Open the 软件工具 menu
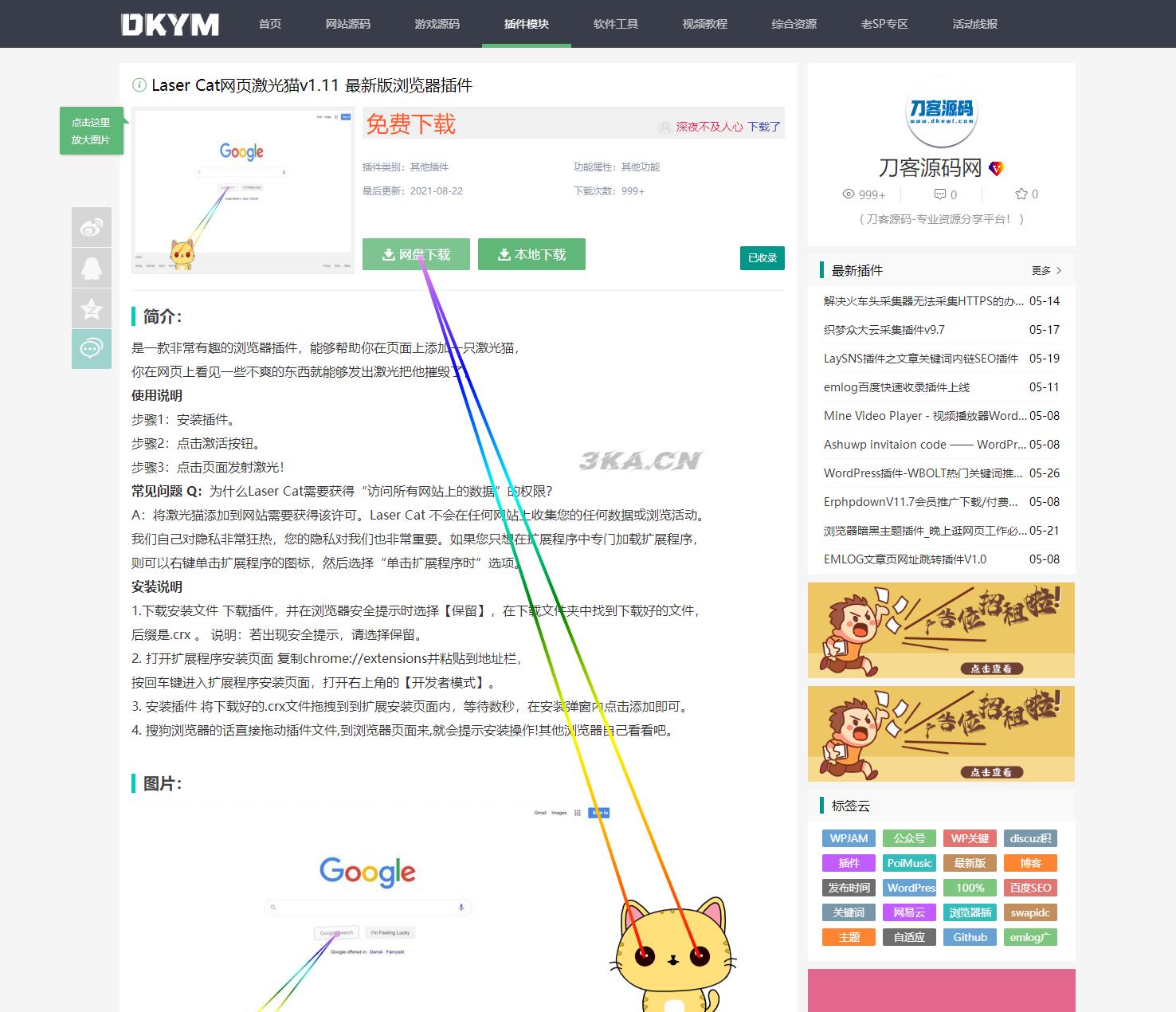This screenshot has width=1176, height=1012. 615,24
